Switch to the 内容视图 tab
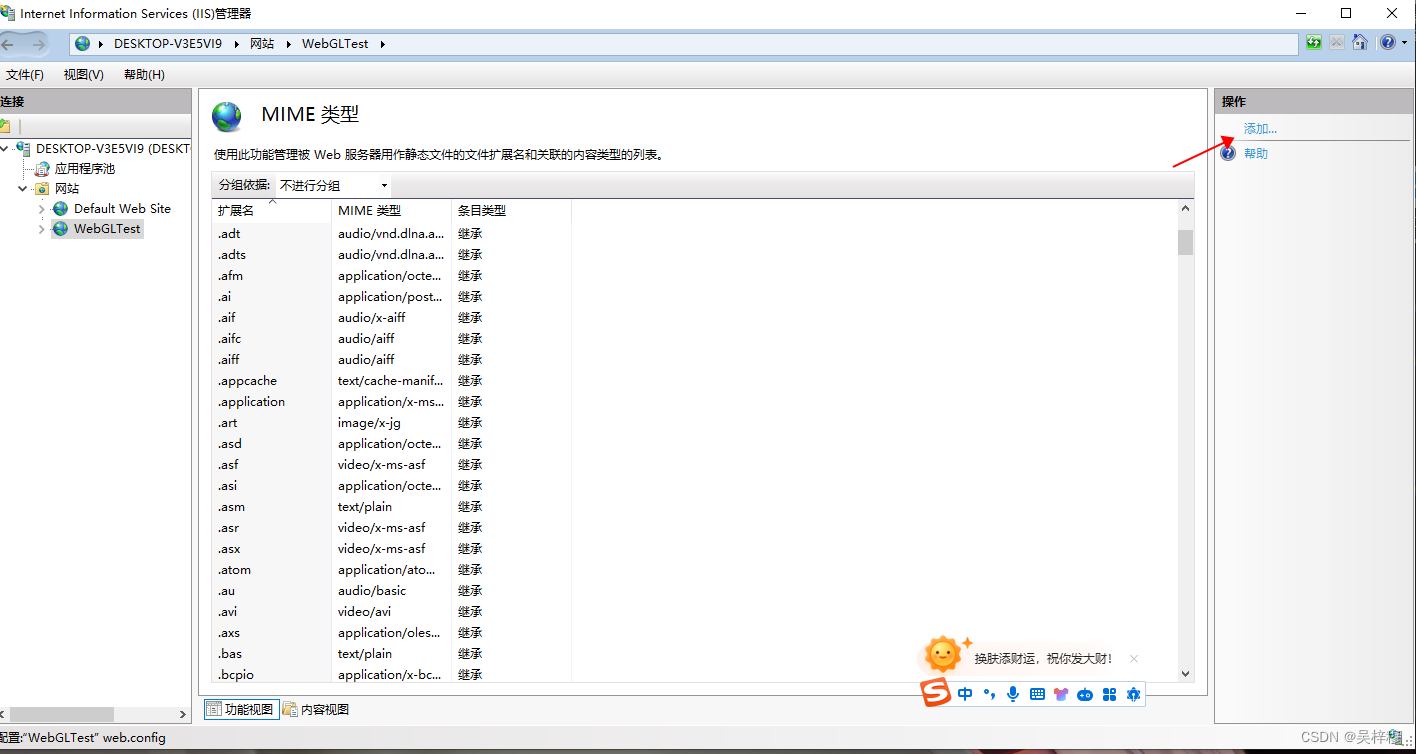The image size is (1416, 754). pos(316,710)
